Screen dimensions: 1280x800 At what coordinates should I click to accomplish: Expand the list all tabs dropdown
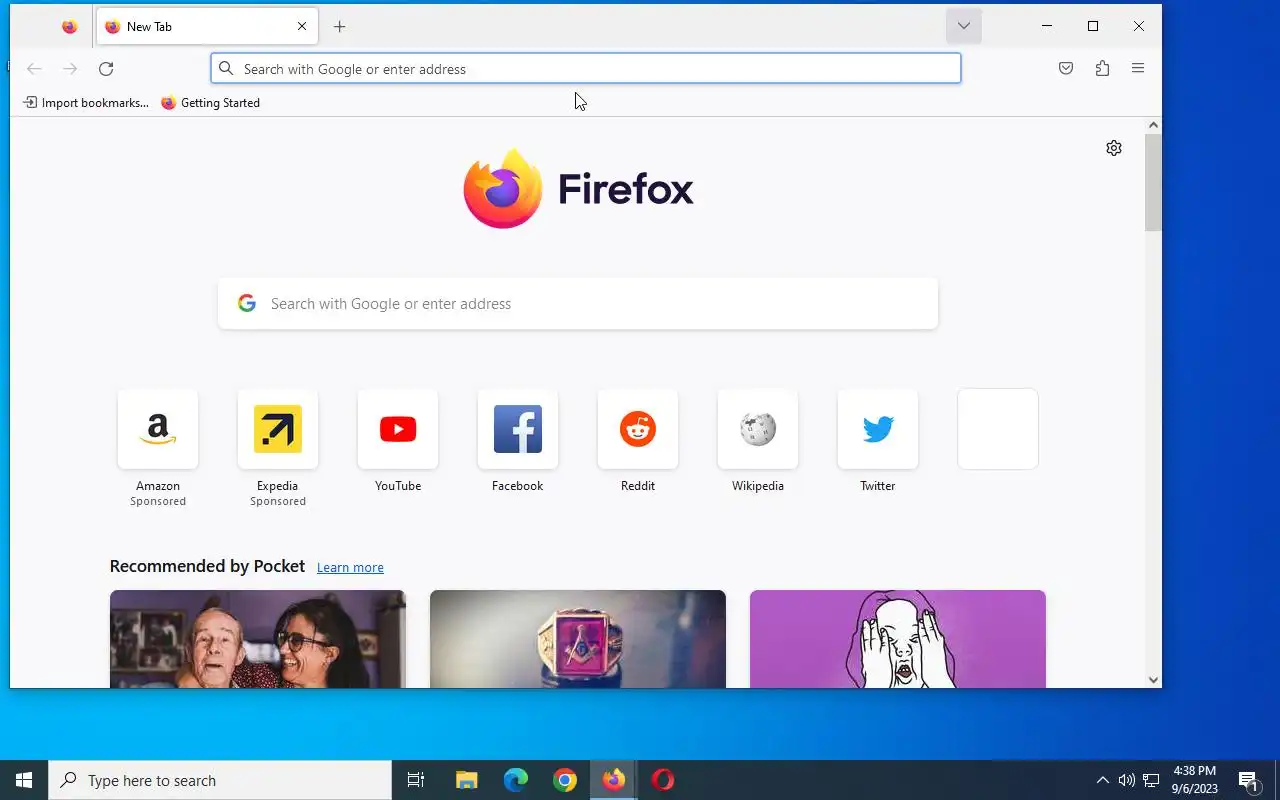point(964,26)
